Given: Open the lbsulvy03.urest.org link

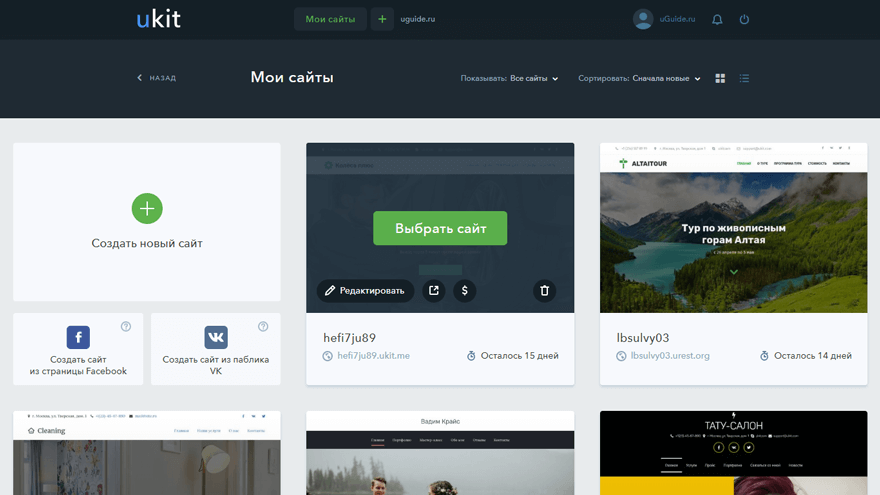Looking at the screenshot, I should pyautogui.click(x=670, y=356).
